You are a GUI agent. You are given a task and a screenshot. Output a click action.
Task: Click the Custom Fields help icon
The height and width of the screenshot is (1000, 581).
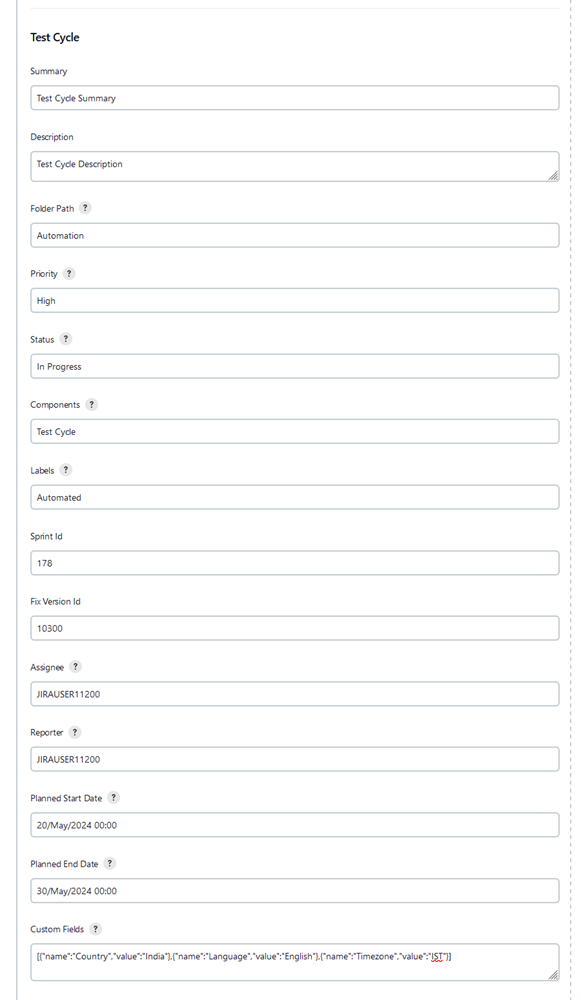[x=97, y=929]
